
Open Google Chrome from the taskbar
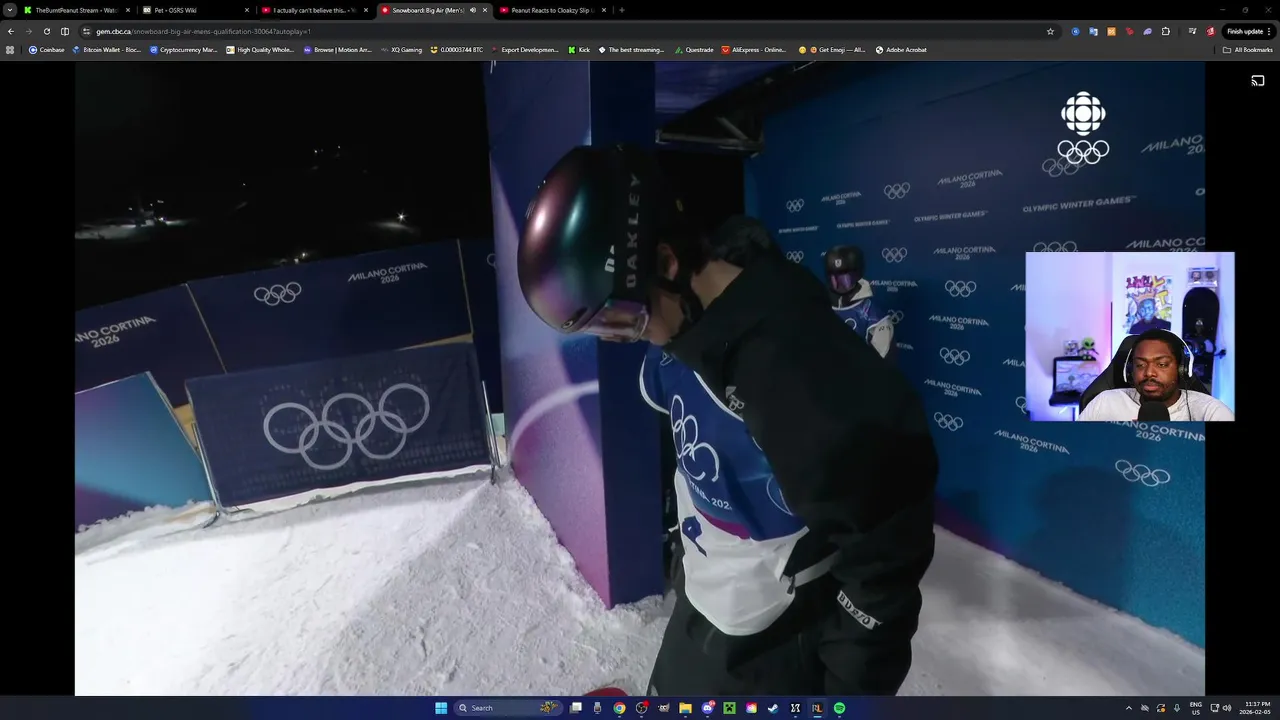(x=619, y=708)
